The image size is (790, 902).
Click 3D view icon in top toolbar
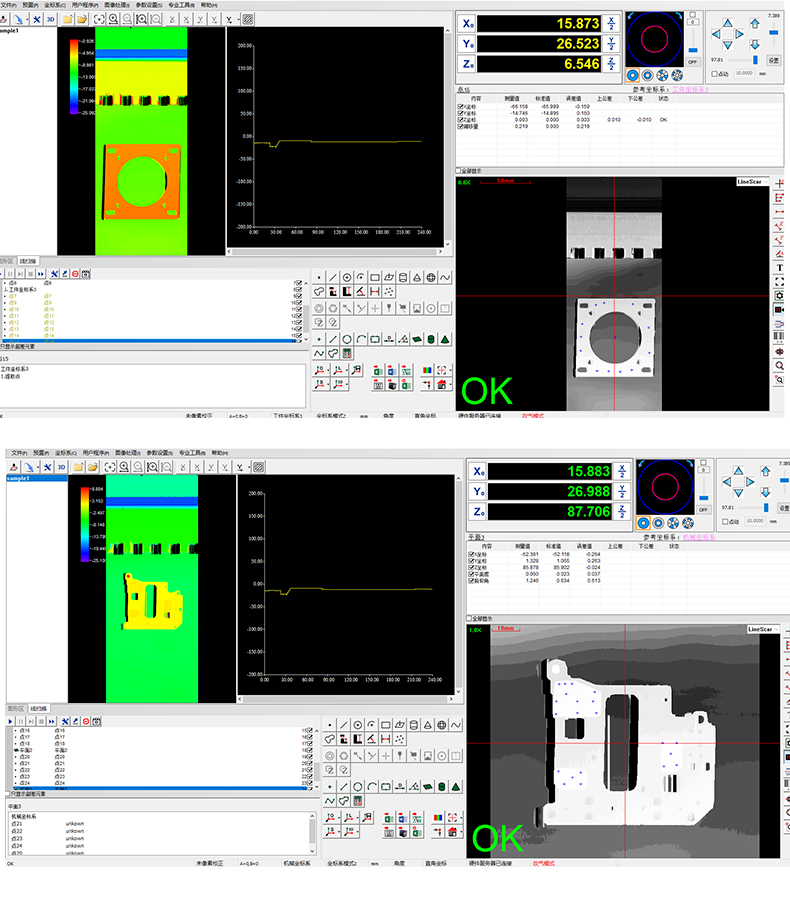coord(51,20)
